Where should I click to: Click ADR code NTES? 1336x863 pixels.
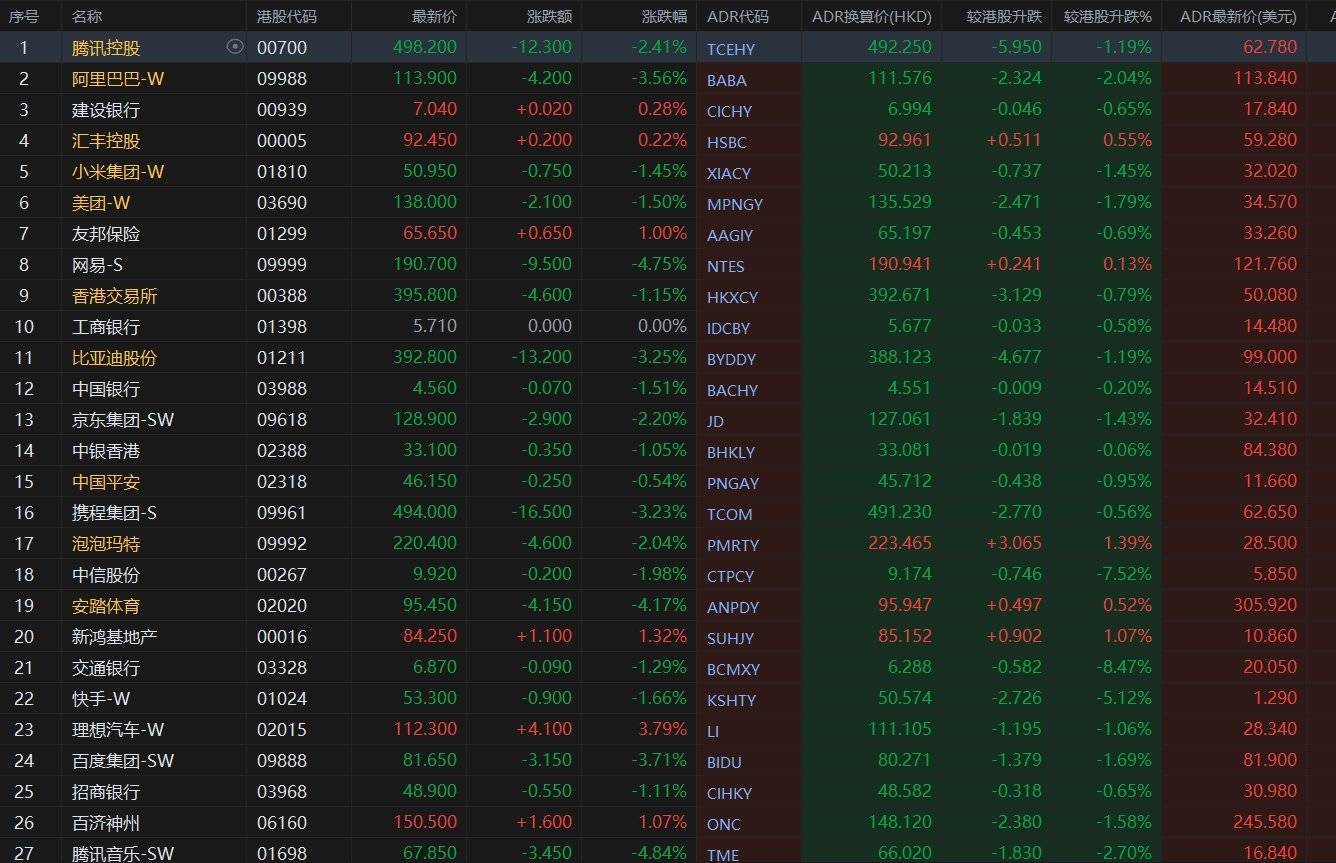pyautogui.click(x=726, y=266)
